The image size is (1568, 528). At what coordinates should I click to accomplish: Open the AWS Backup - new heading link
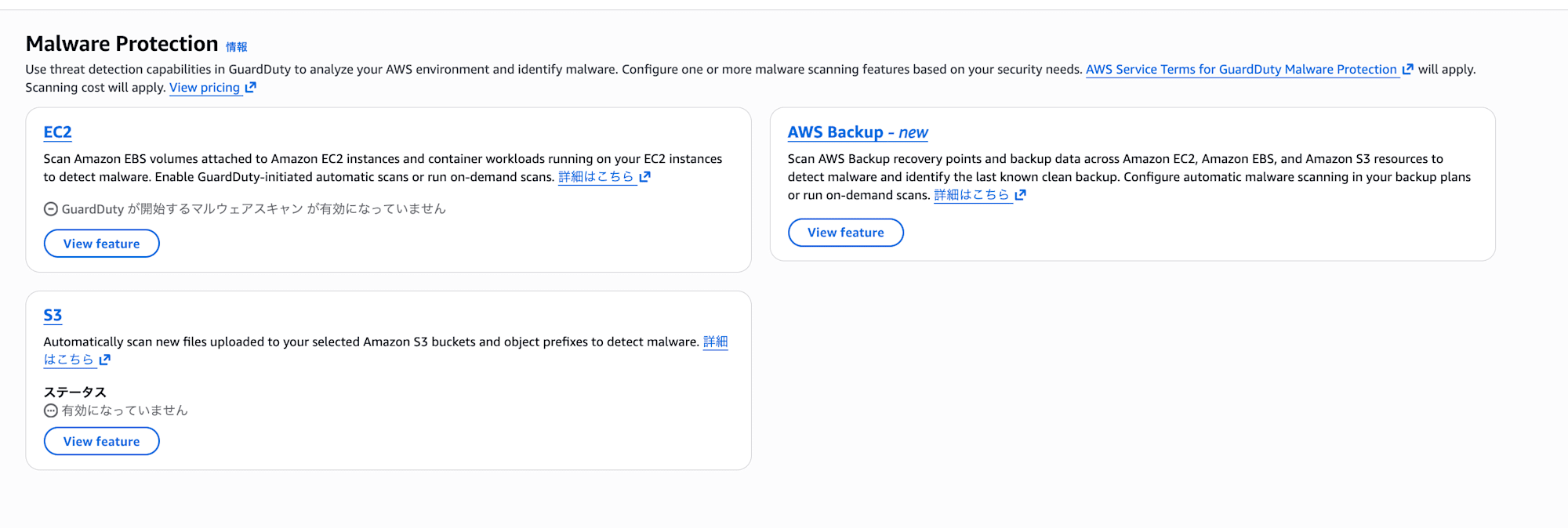[x=857, y=132]
